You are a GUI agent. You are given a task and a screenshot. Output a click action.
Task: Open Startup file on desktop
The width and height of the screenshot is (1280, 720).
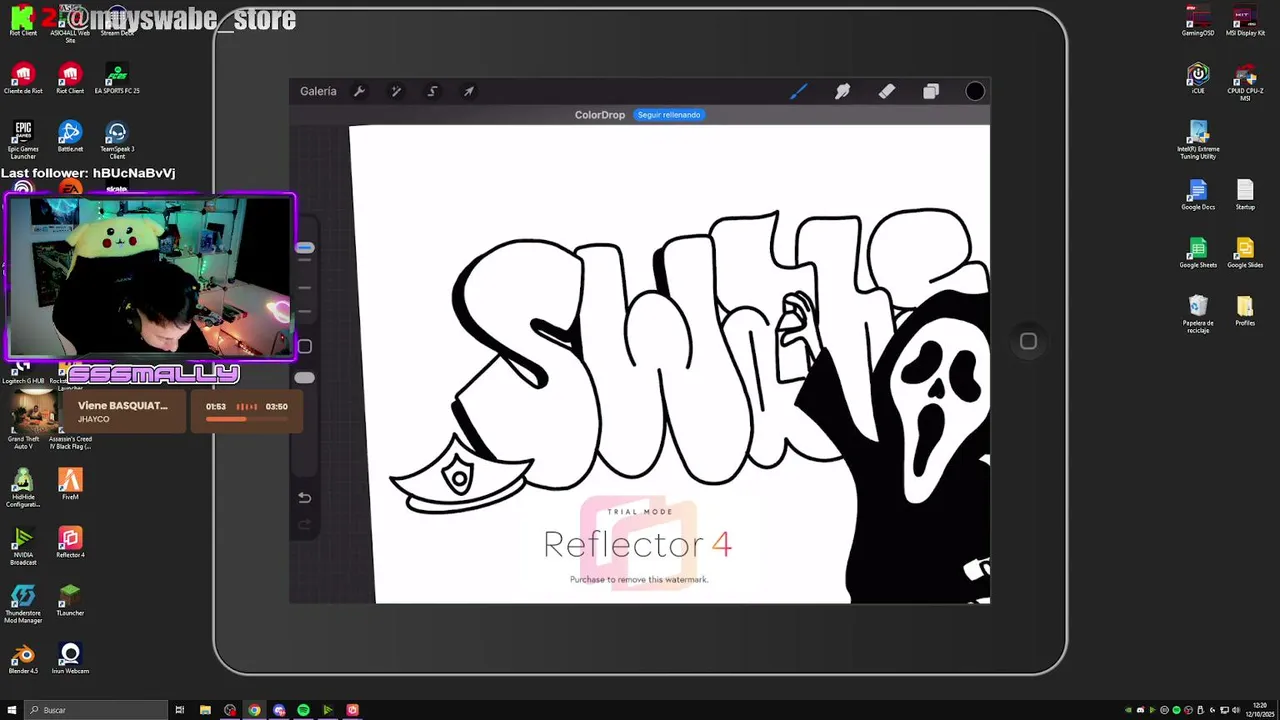pos(1245,195)
